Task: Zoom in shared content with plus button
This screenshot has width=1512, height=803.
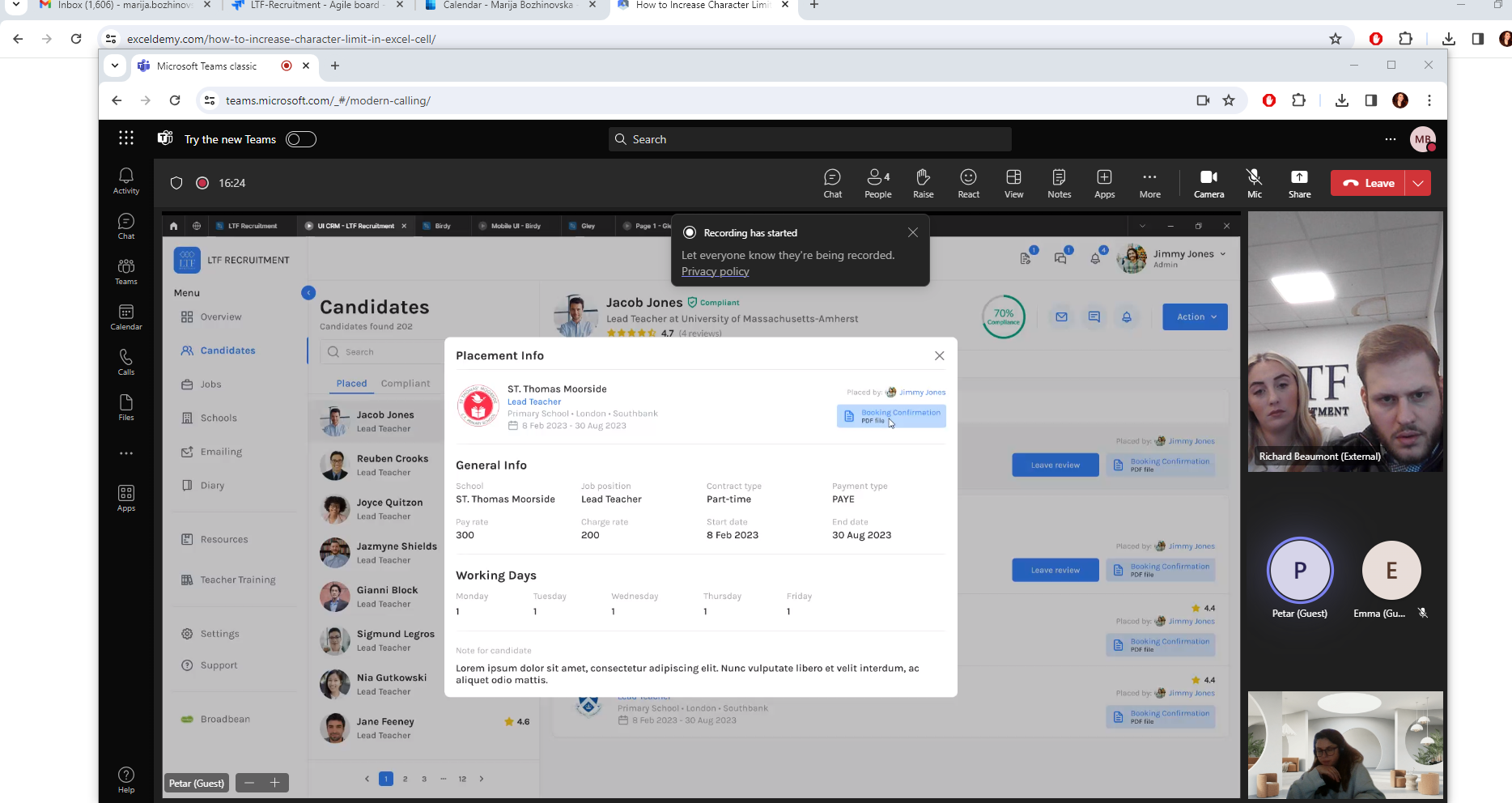Action: tap(275, 783)
